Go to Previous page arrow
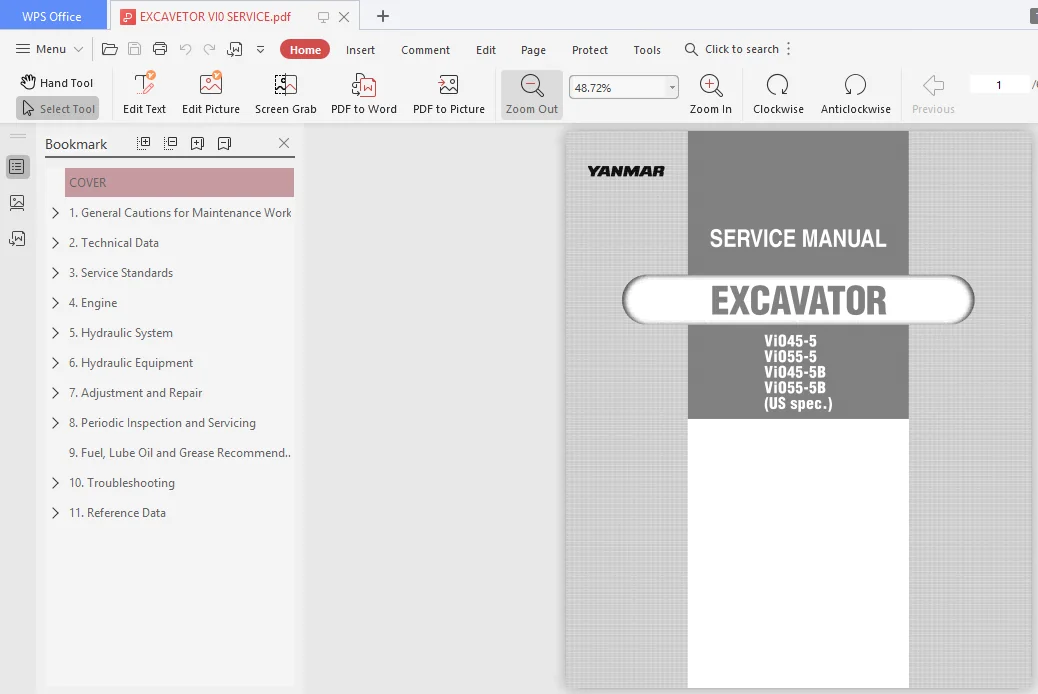The width and height of the screenshot is (1038, 694). pos(933,93)
